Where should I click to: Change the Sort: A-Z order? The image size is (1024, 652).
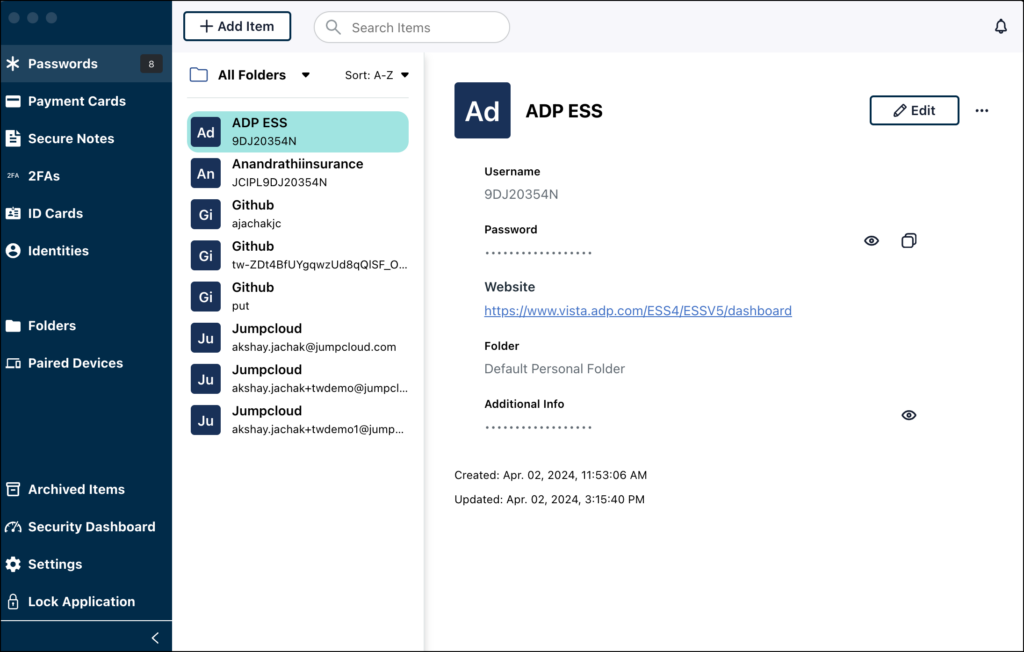[x=376, y=74]
